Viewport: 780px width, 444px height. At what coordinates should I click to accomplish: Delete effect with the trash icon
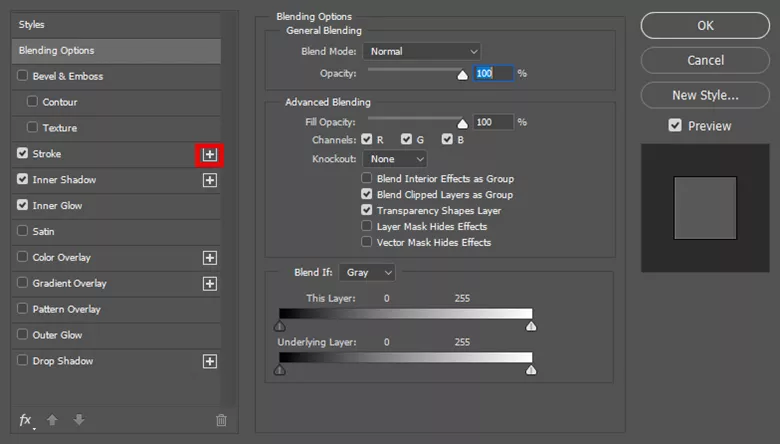coord(221,421)
